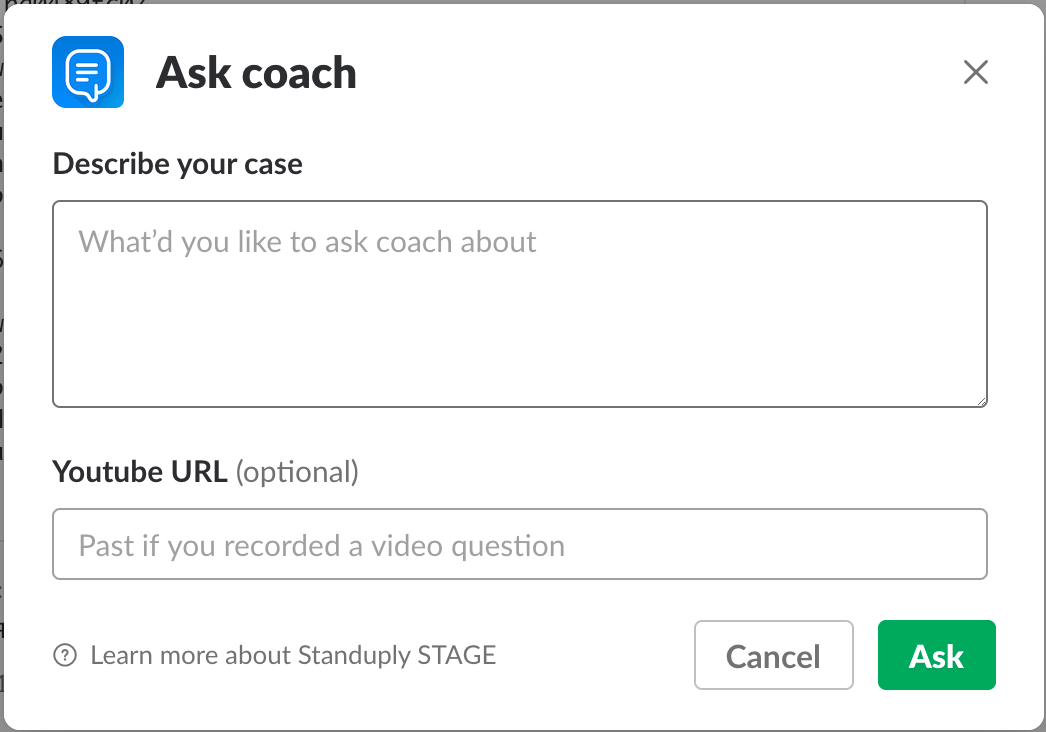Click the textarea resize handle corner
1046x732 pixels.
click(982, 401)
